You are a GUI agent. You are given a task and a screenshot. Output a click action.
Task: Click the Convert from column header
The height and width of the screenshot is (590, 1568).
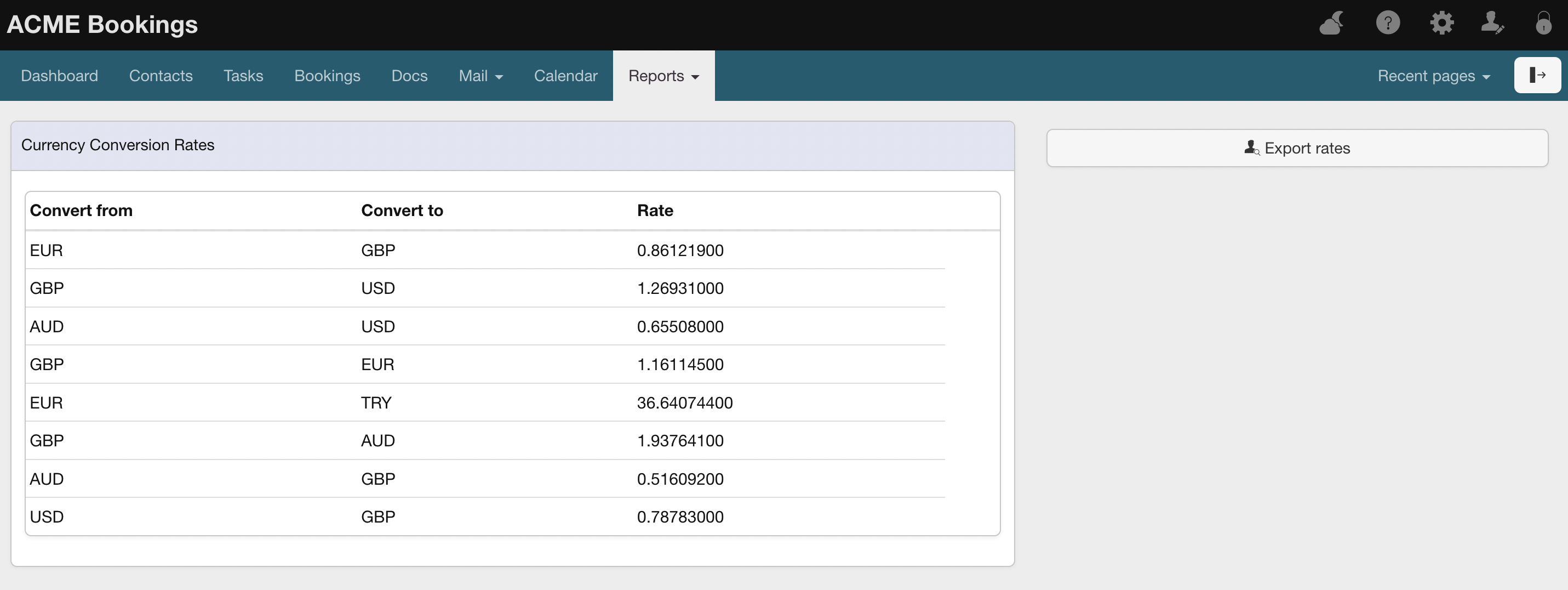click(81, 210)
